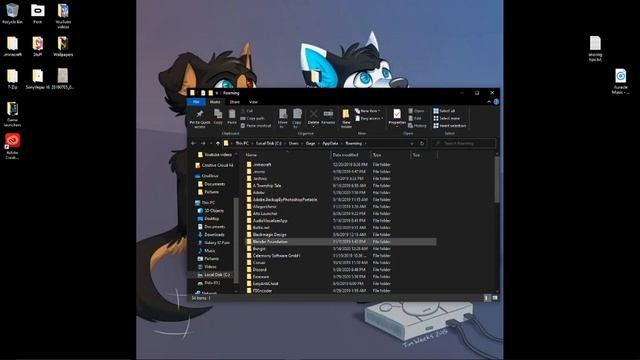Image resolution: width=640 pixels, height=360 pixels.
Task: Click Pin to Quick access in ribbon
Action: [x=200, y=118]
